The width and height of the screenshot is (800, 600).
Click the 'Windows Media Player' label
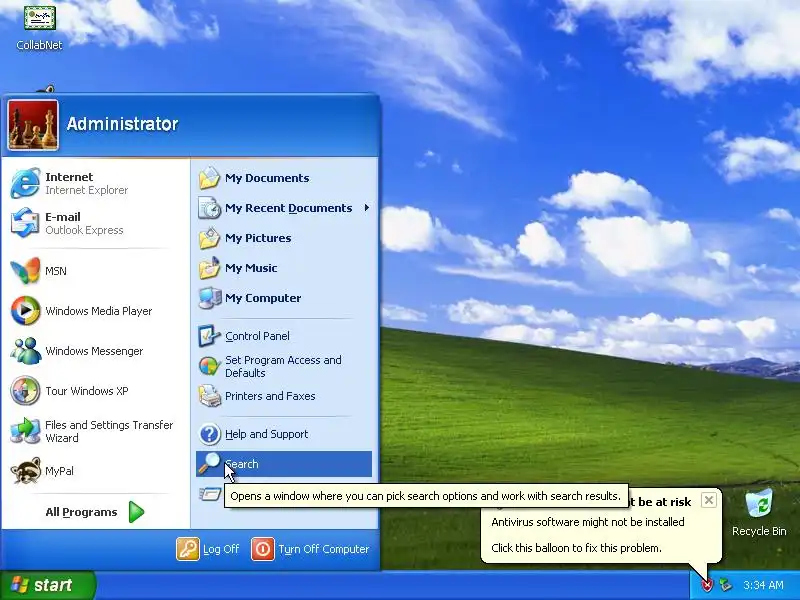point(98,311)
